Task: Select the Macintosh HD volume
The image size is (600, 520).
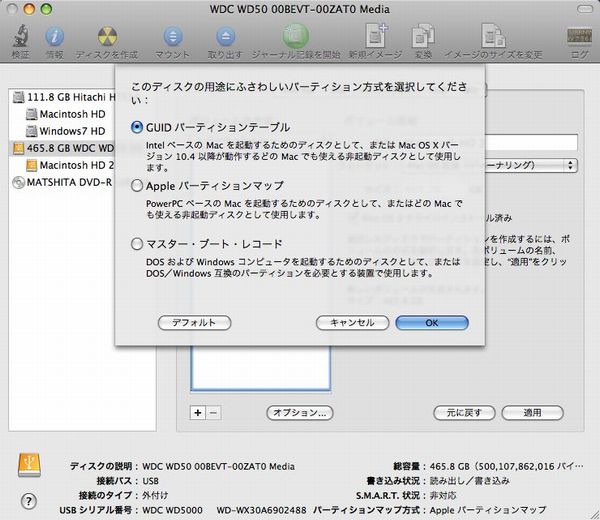Action: click(66, 114)
